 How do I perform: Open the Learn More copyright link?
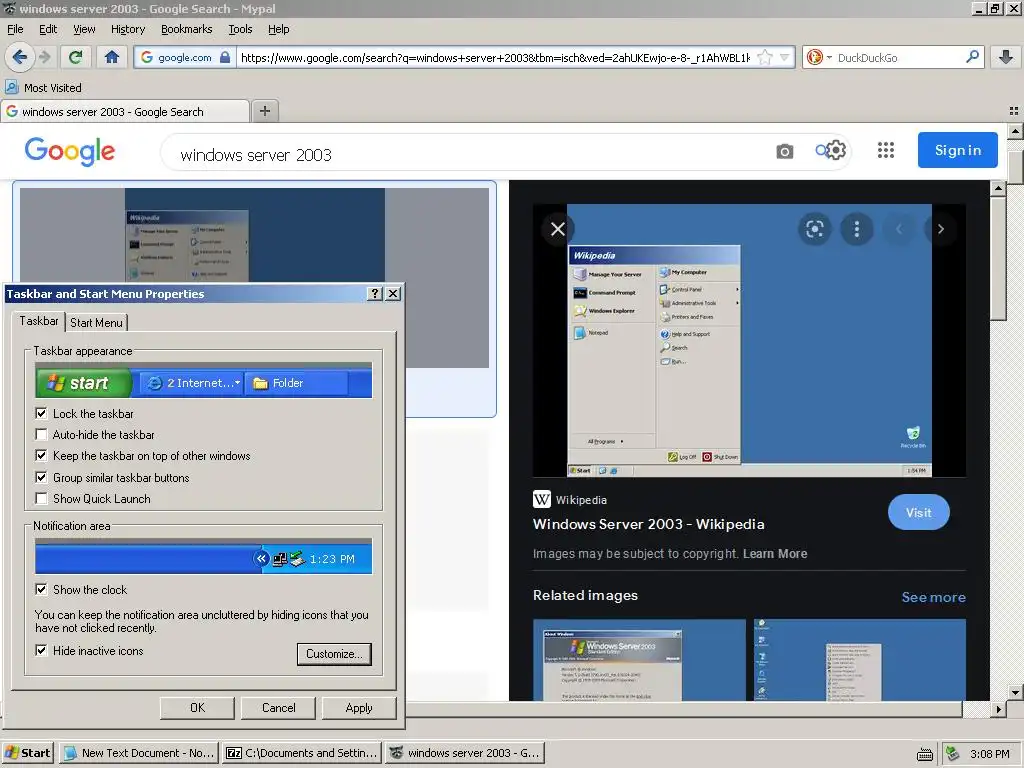(775, 554)
